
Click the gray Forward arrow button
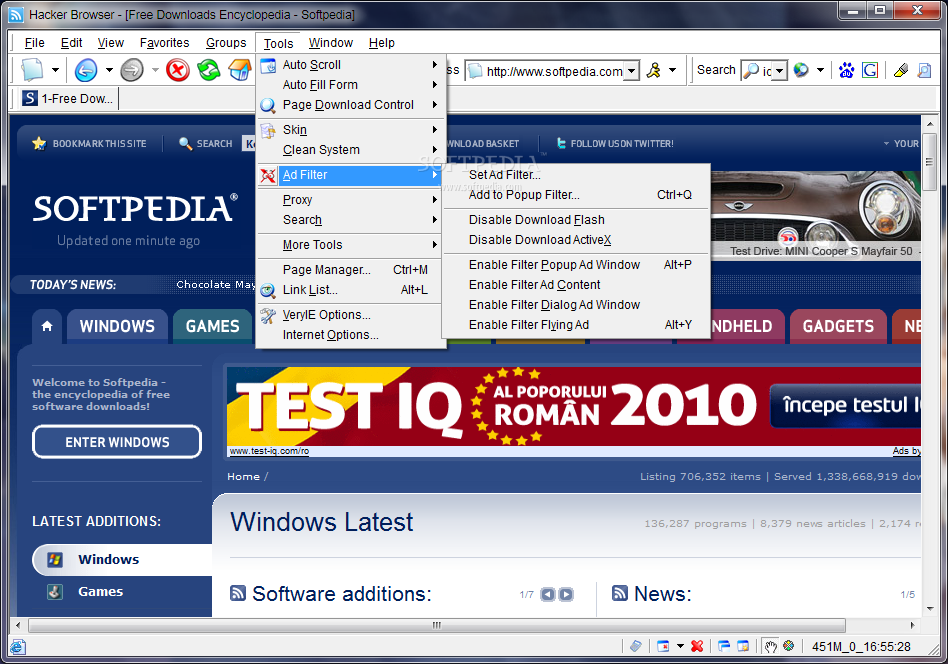tap(132, 70)
